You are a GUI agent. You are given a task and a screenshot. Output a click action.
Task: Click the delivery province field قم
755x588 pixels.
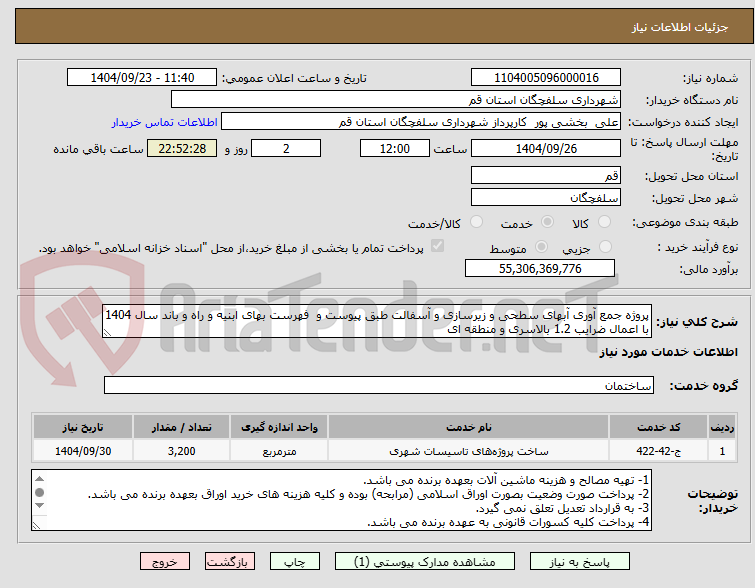point(546,175)
